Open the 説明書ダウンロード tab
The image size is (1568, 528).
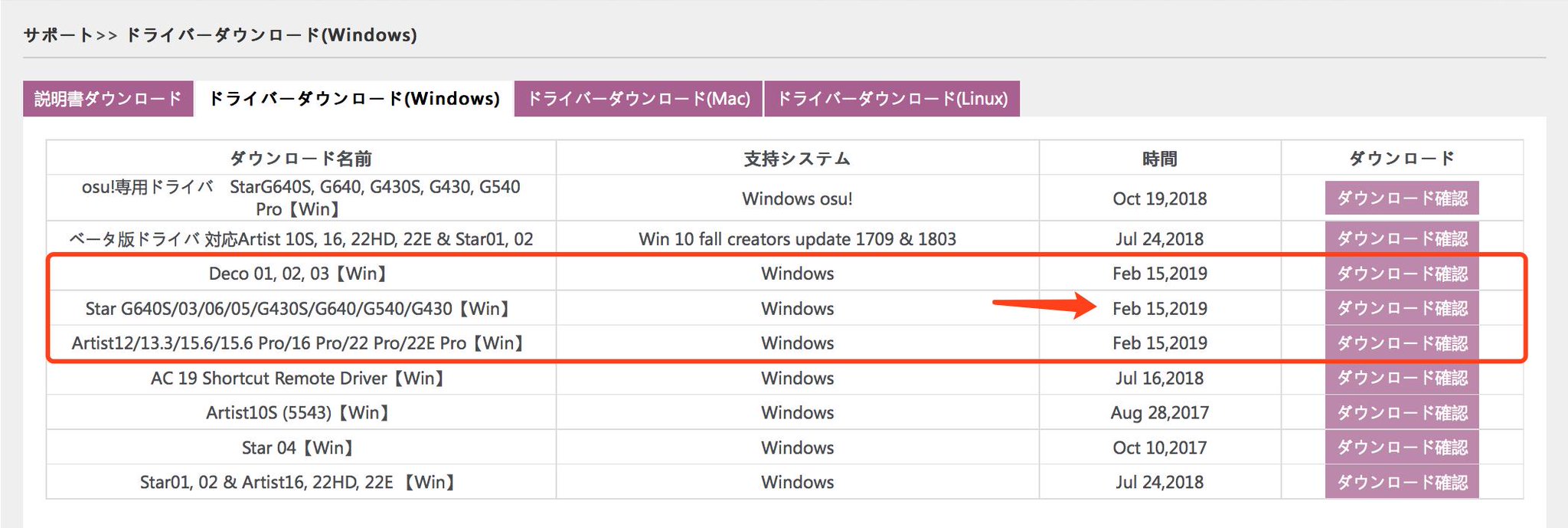(108, 99)
